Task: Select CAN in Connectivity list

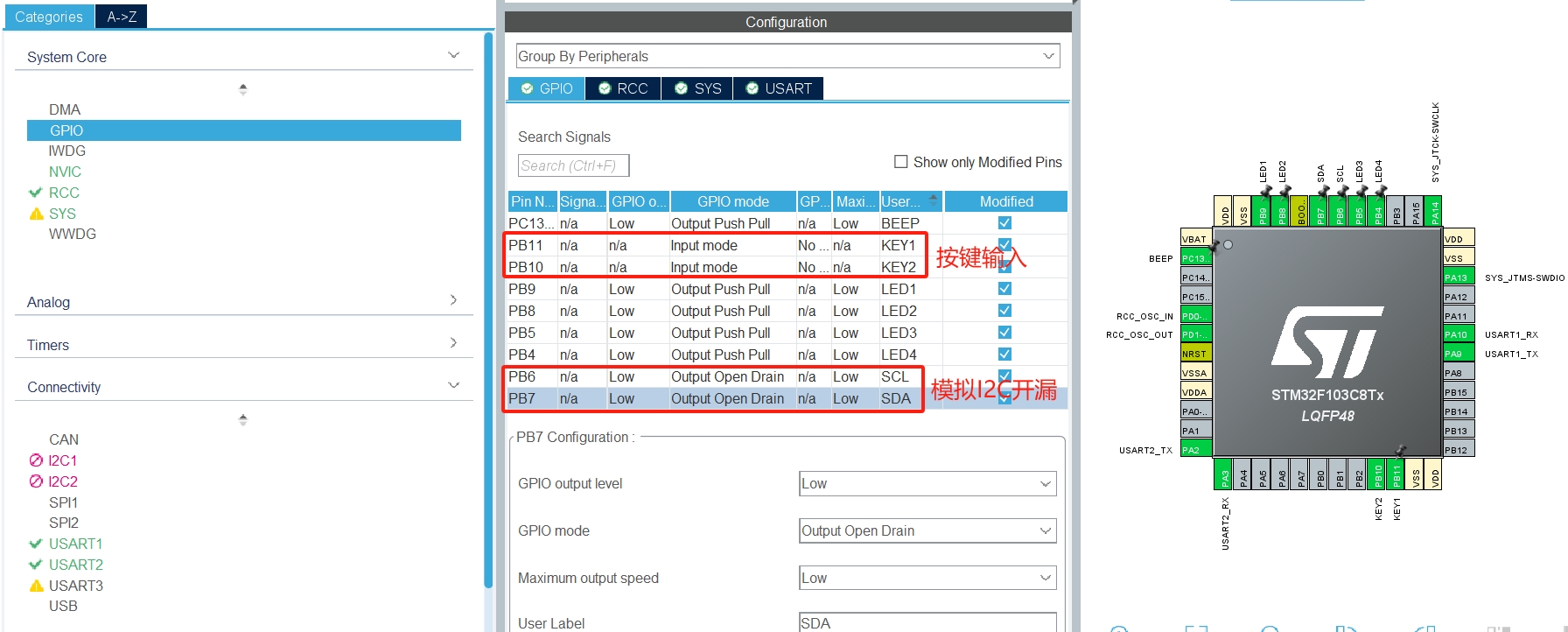Action: tap(64, 439)
